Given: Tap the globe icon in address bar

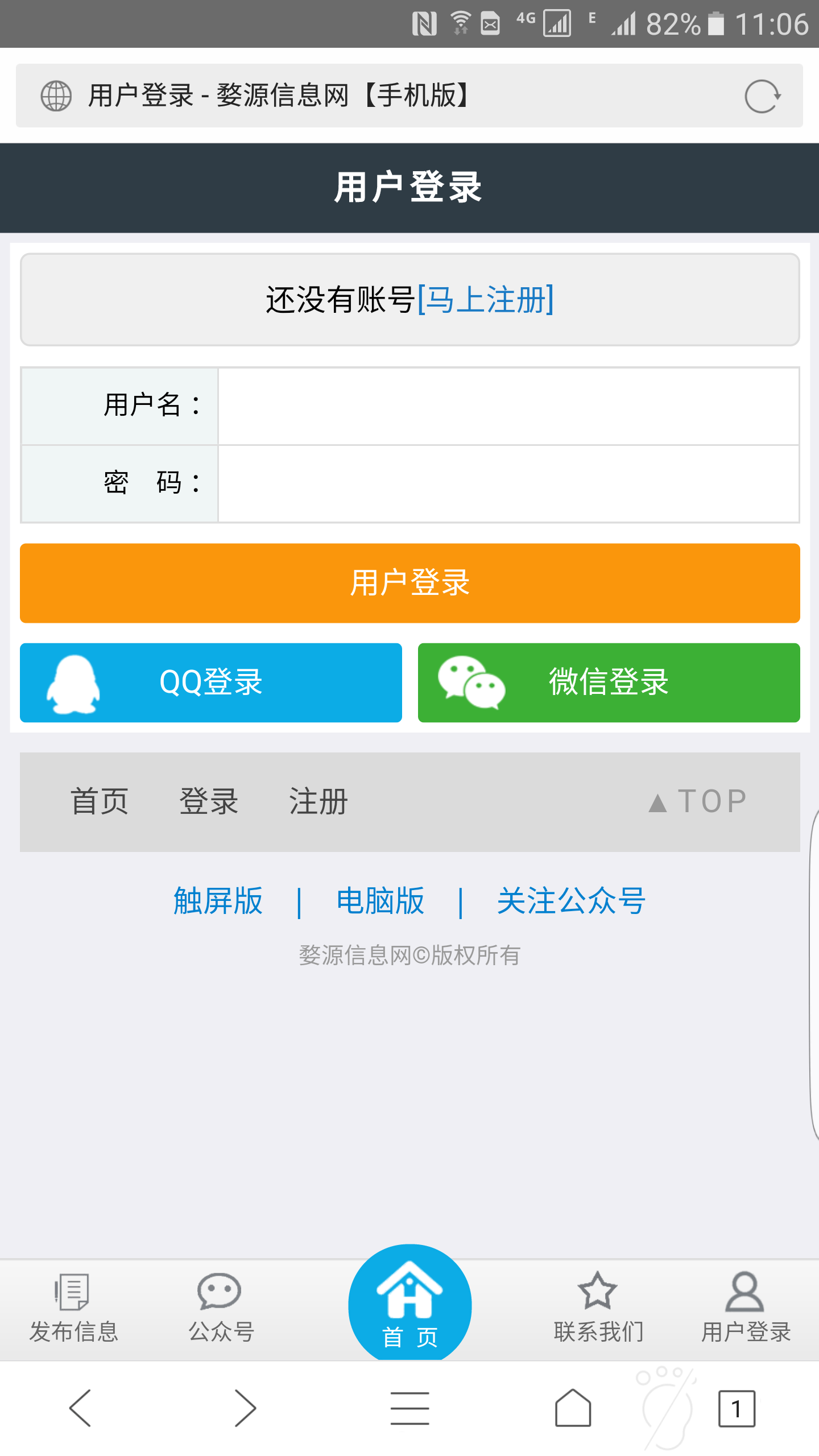Looking at the screenshot, I should coord(56,96).
